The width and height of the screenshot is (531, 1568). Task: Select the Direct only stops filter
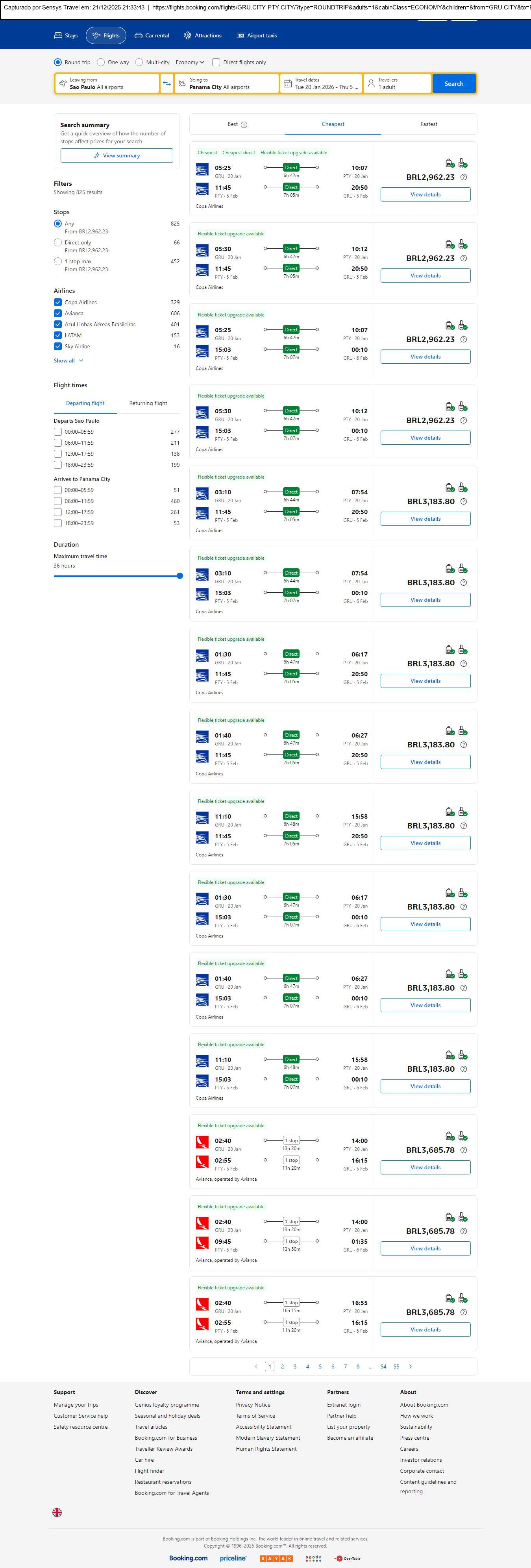click(x=58, y=242)
